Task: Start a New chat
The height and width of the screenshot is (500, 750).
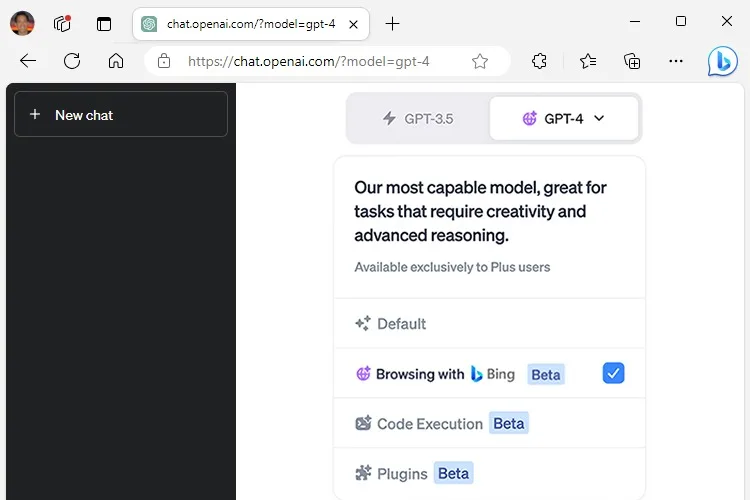Action: 121,114
